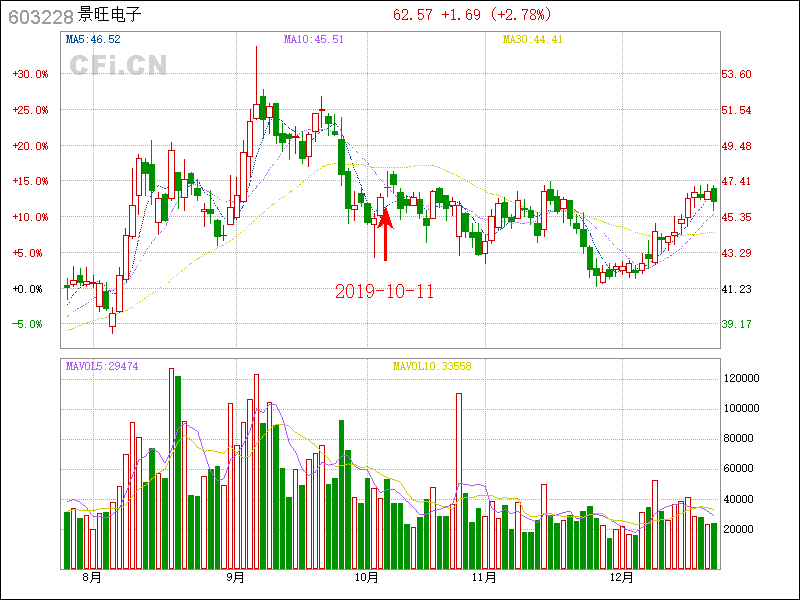800x600 pixels.
Task: Click the last green candlestick in December
Action: coord(714,196)
